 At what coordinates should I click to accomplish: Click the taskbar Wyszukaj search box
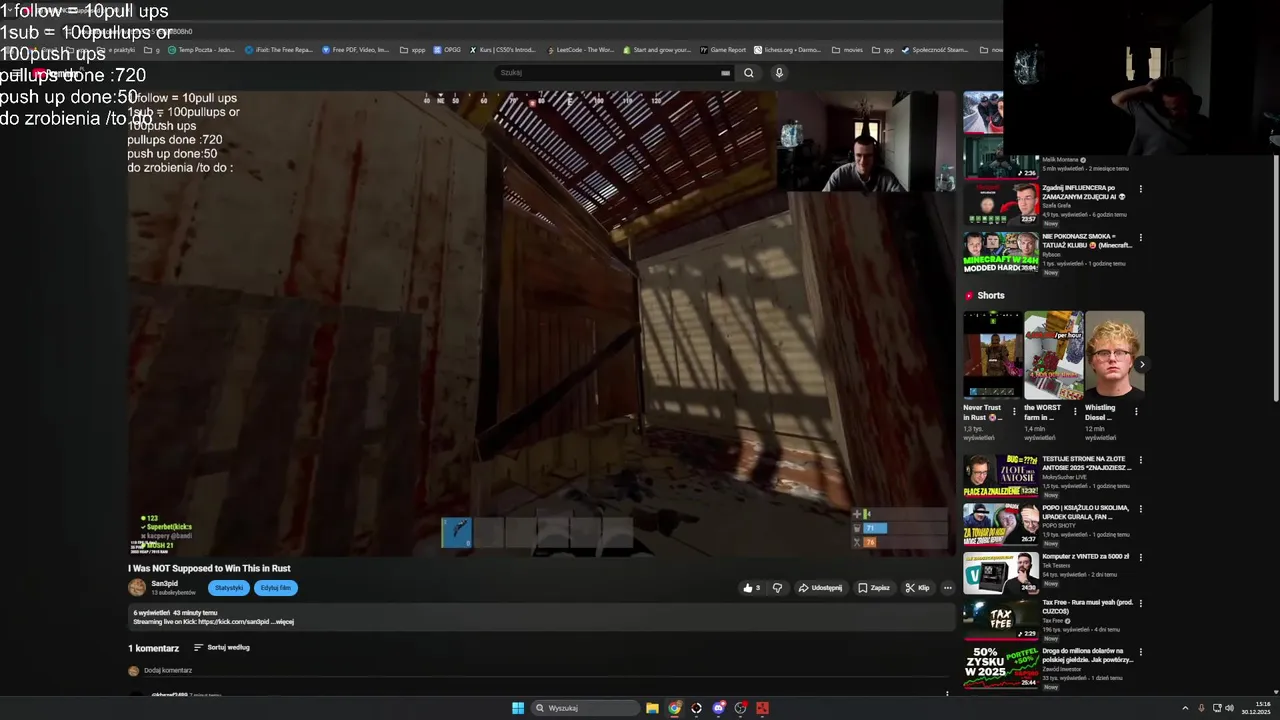coord(585,708)
